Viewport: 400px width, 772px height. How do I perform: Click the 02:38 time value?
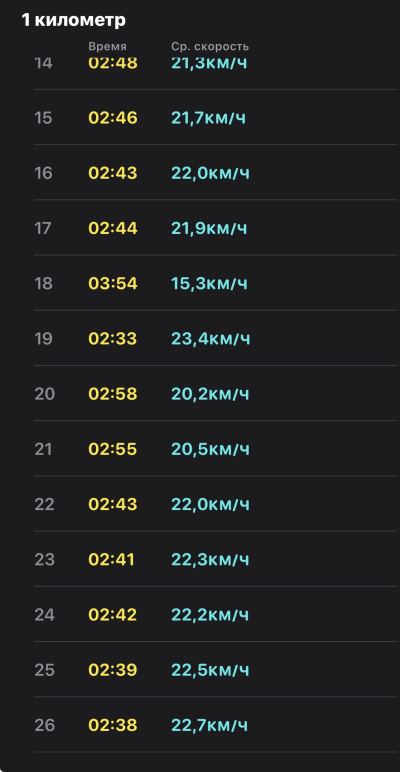click(113, 725)
